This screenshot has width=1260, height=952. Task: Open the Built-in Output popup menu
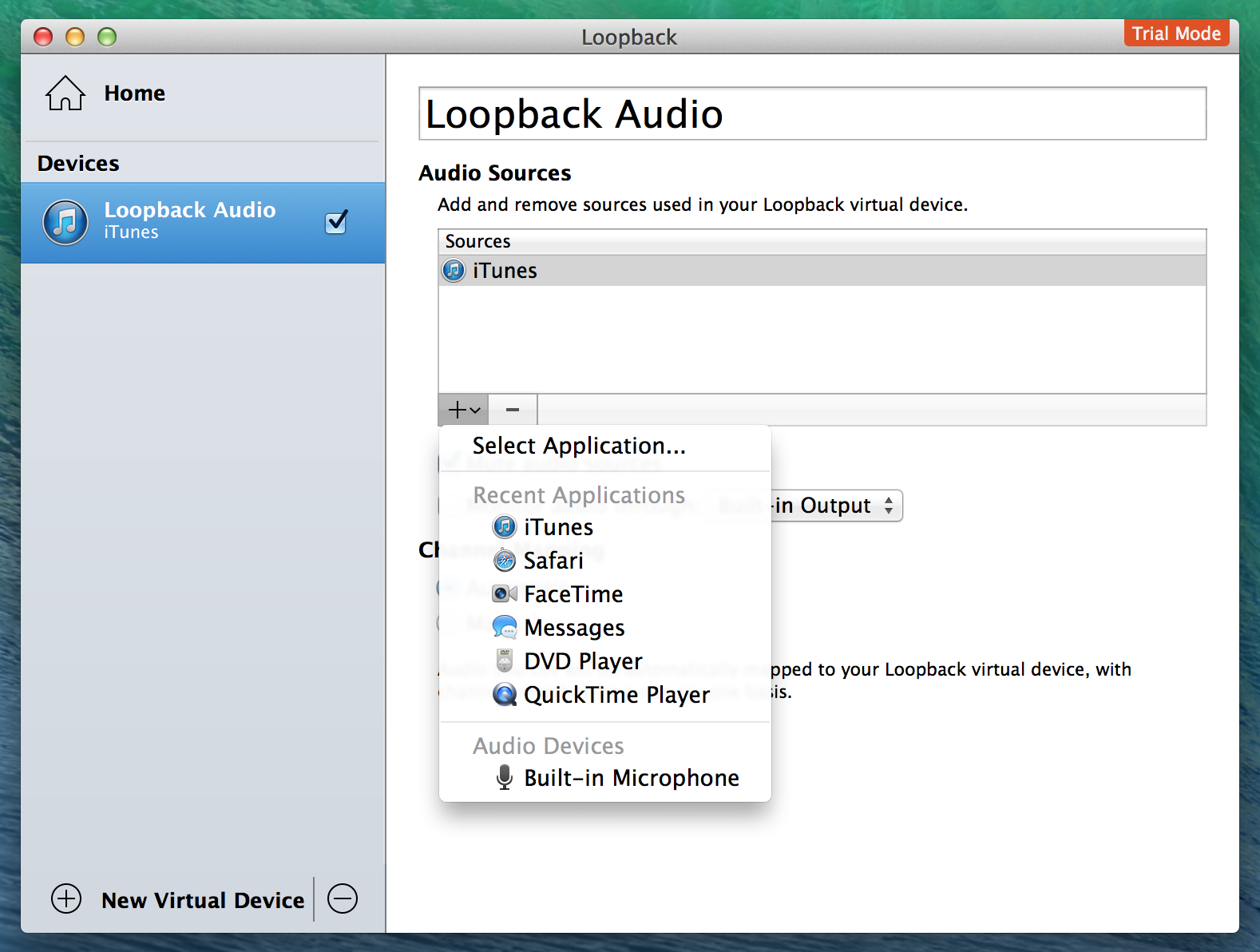point(836,506)
